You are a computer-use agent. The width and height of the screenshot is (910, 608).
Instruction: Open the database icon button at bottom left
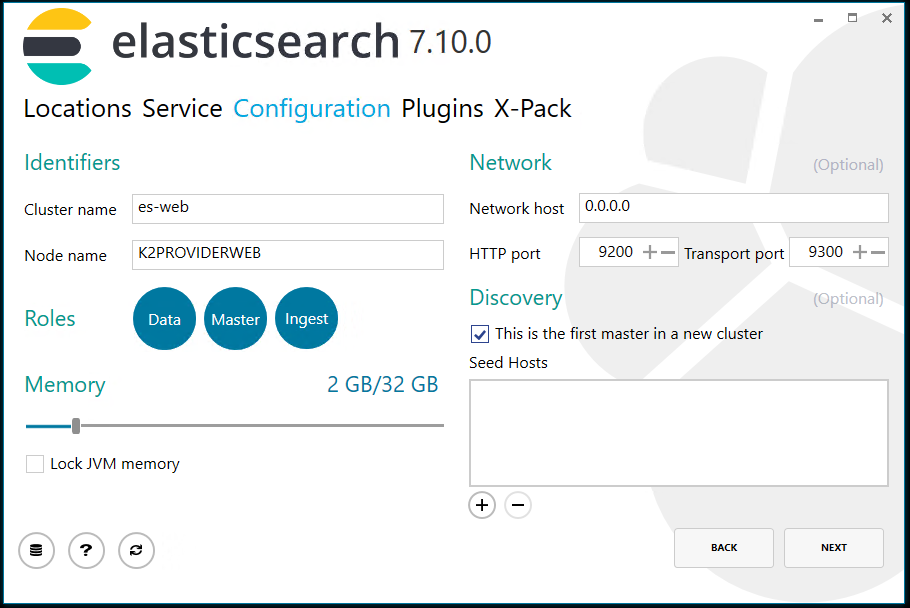[36, 550]
